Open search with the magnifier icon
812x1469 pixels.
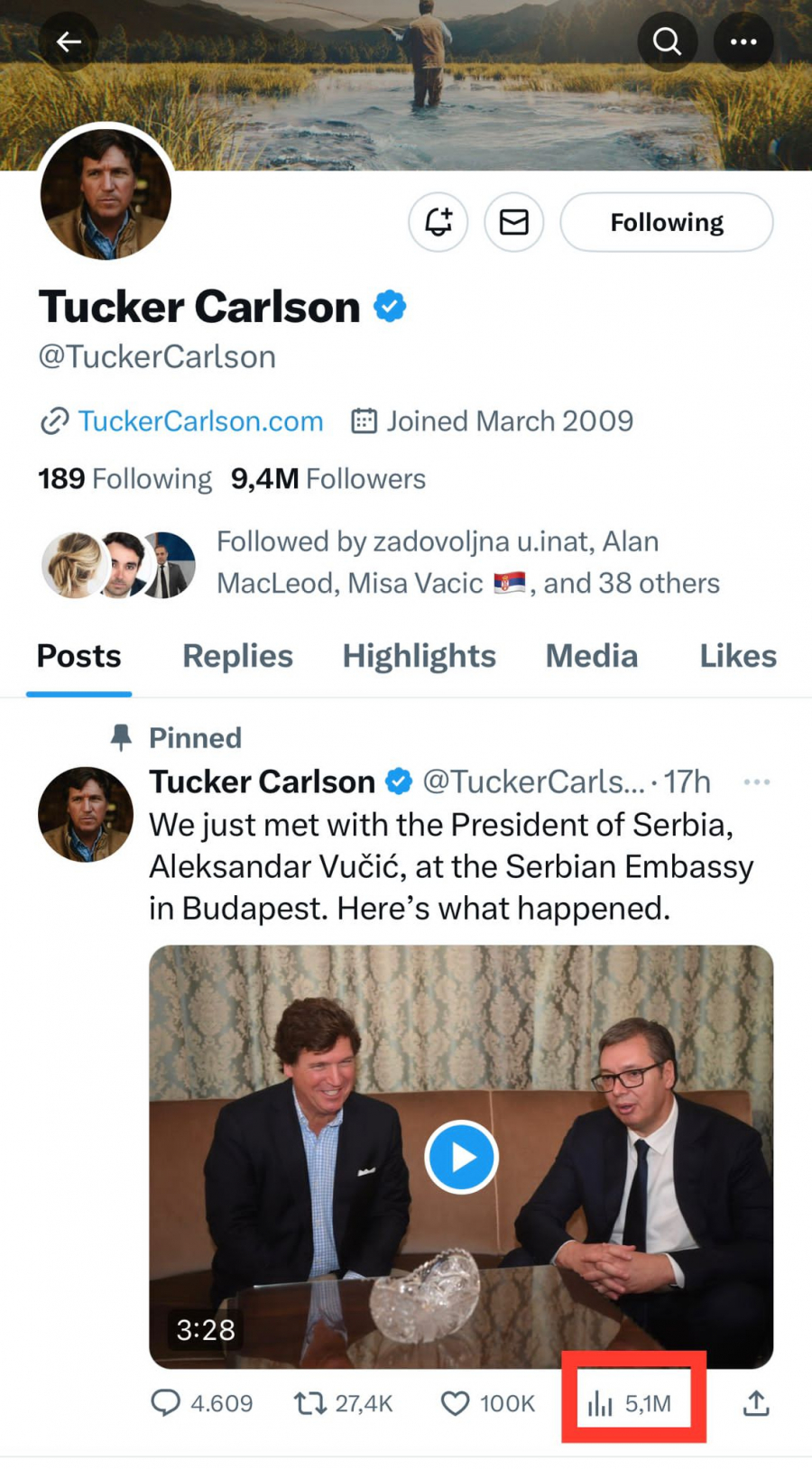(667, 42)
